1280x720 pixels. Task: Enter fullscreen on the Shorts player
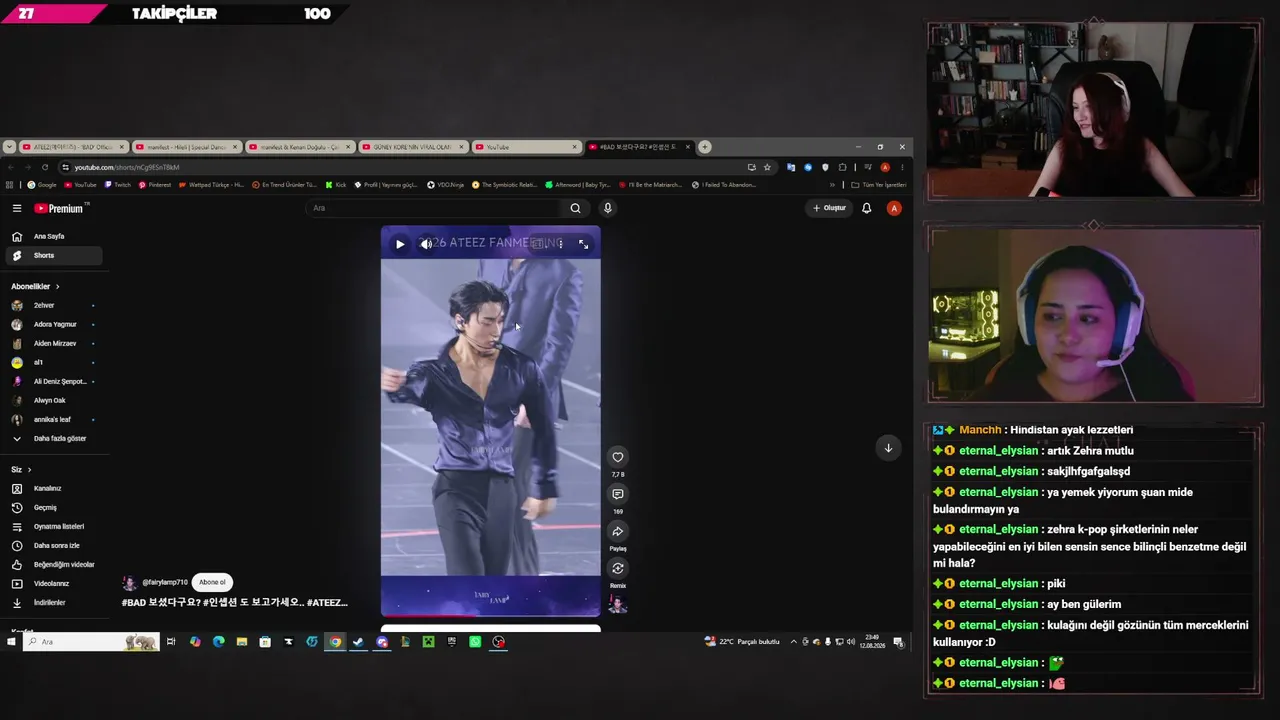(x=584, y=244)
